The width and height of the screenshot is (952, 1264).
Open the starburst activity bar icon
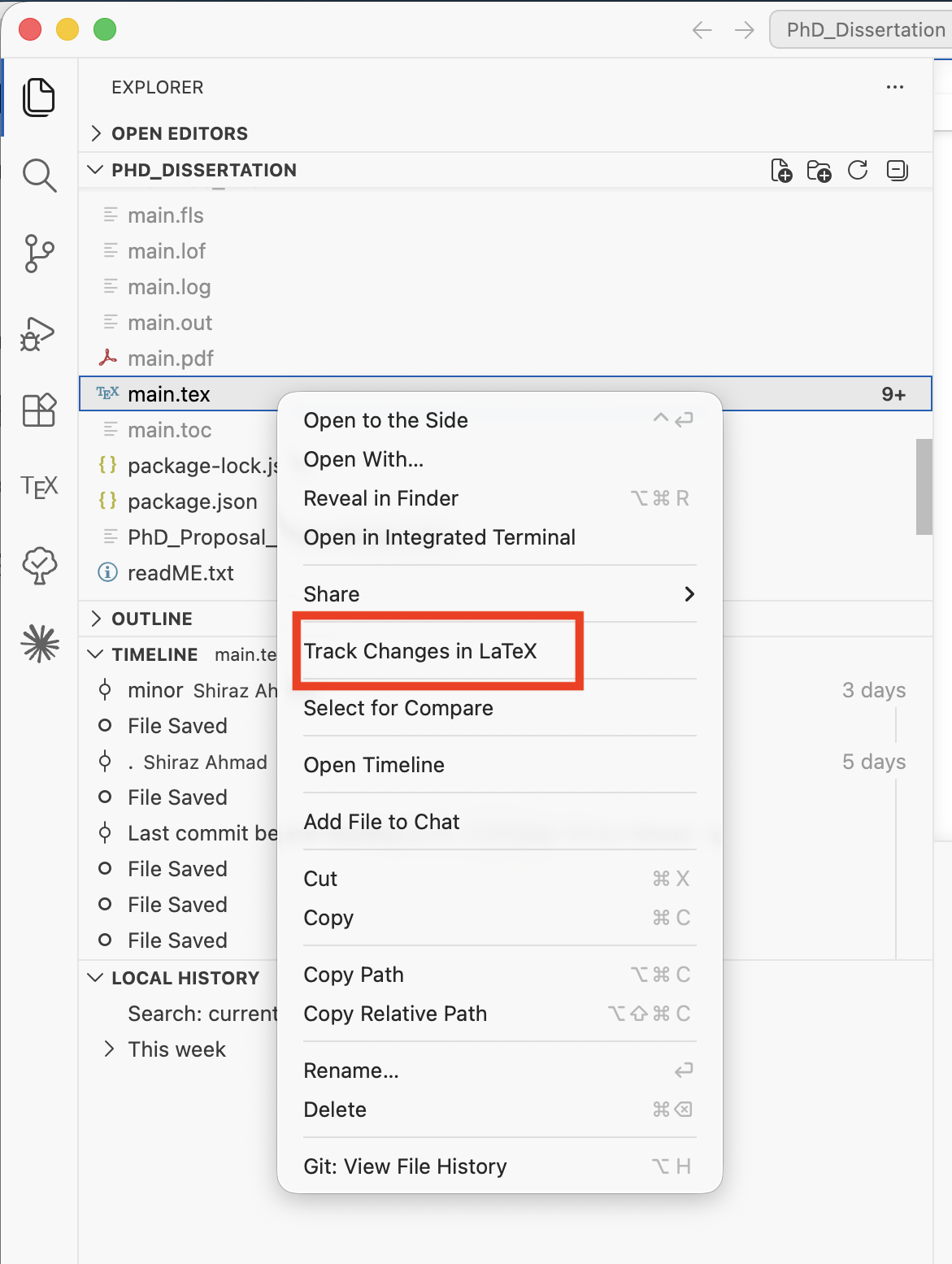click(40, 644)
